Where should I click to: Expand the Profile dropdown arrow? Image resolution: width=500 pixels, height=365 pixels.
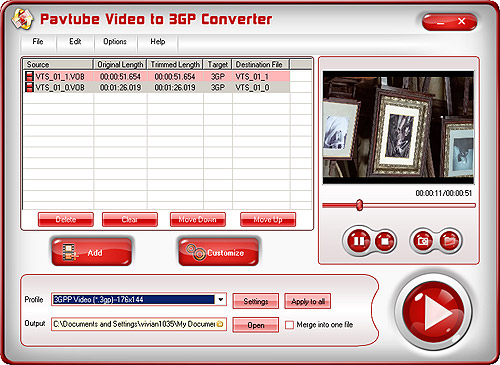click(221, 299)
